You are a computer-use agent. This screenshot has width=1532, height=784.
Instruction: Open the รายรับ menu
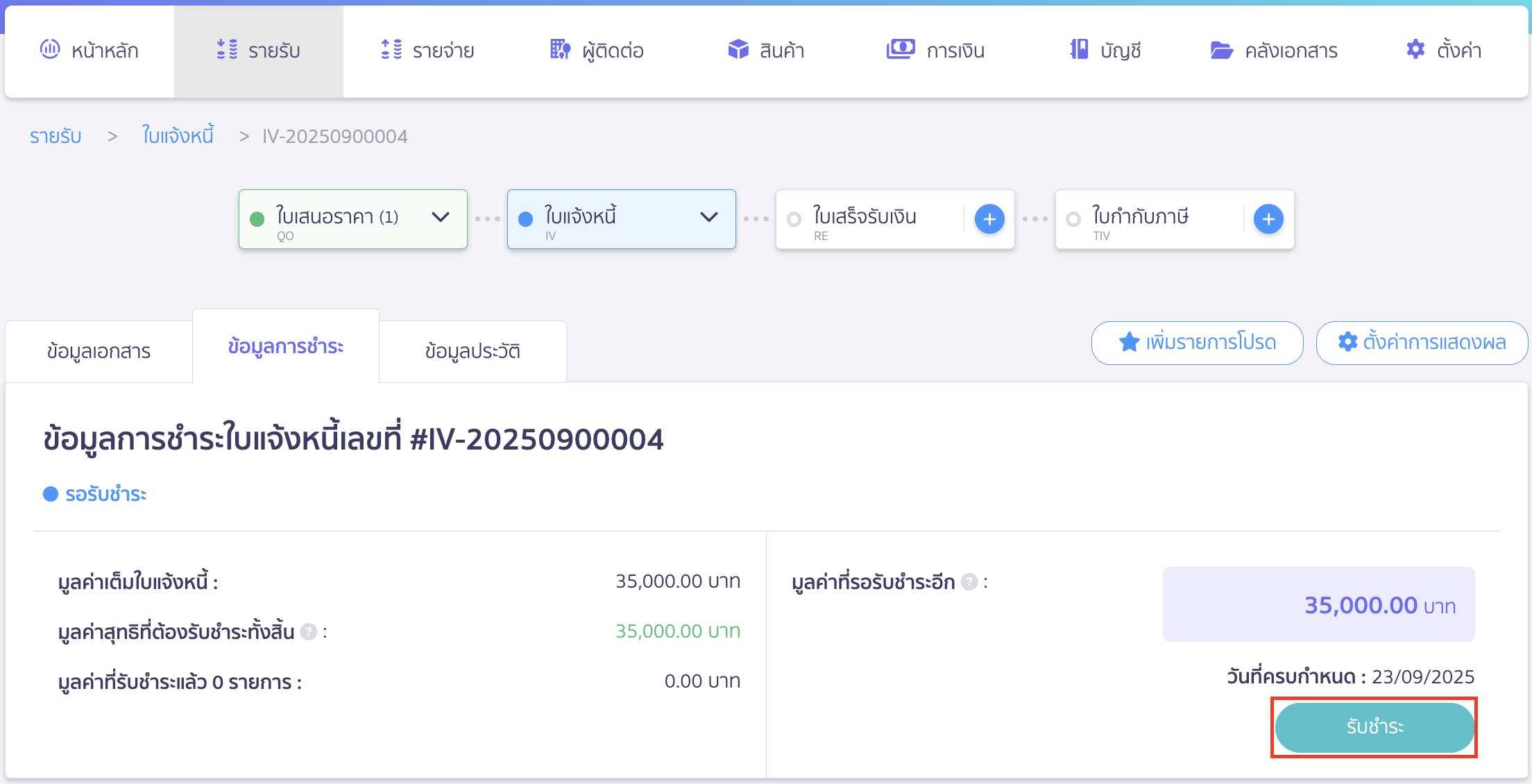pyautogui.click(x=258, y=51)
